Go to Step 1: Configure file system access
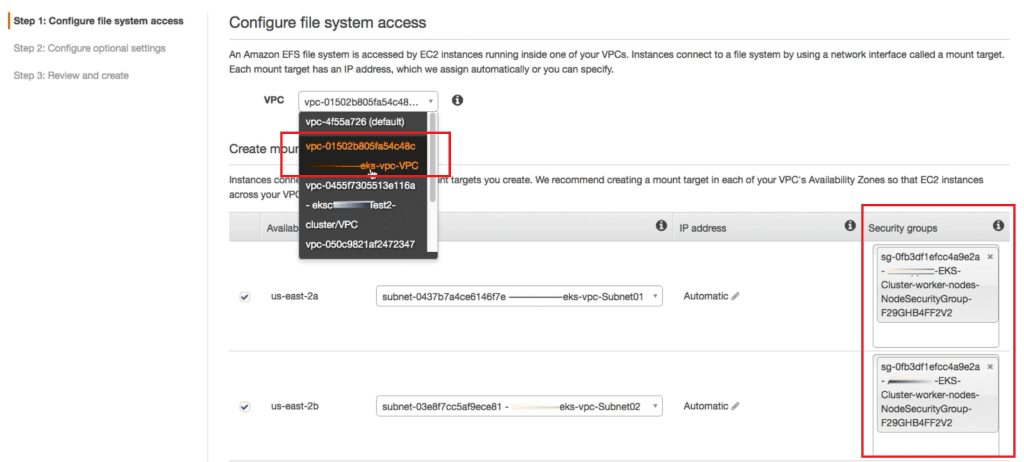1024x462 pixels. pyautogui.click(x=99, y=21)
